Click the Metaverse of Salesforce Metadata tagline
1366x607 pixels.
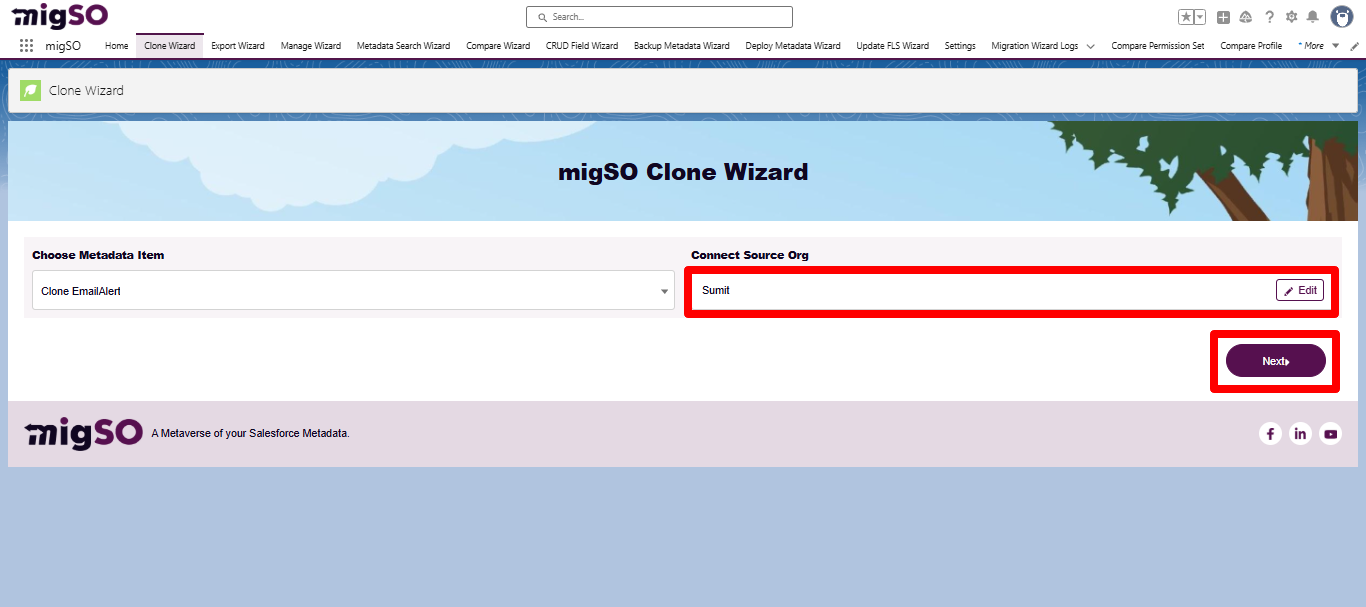pos(250,433)
